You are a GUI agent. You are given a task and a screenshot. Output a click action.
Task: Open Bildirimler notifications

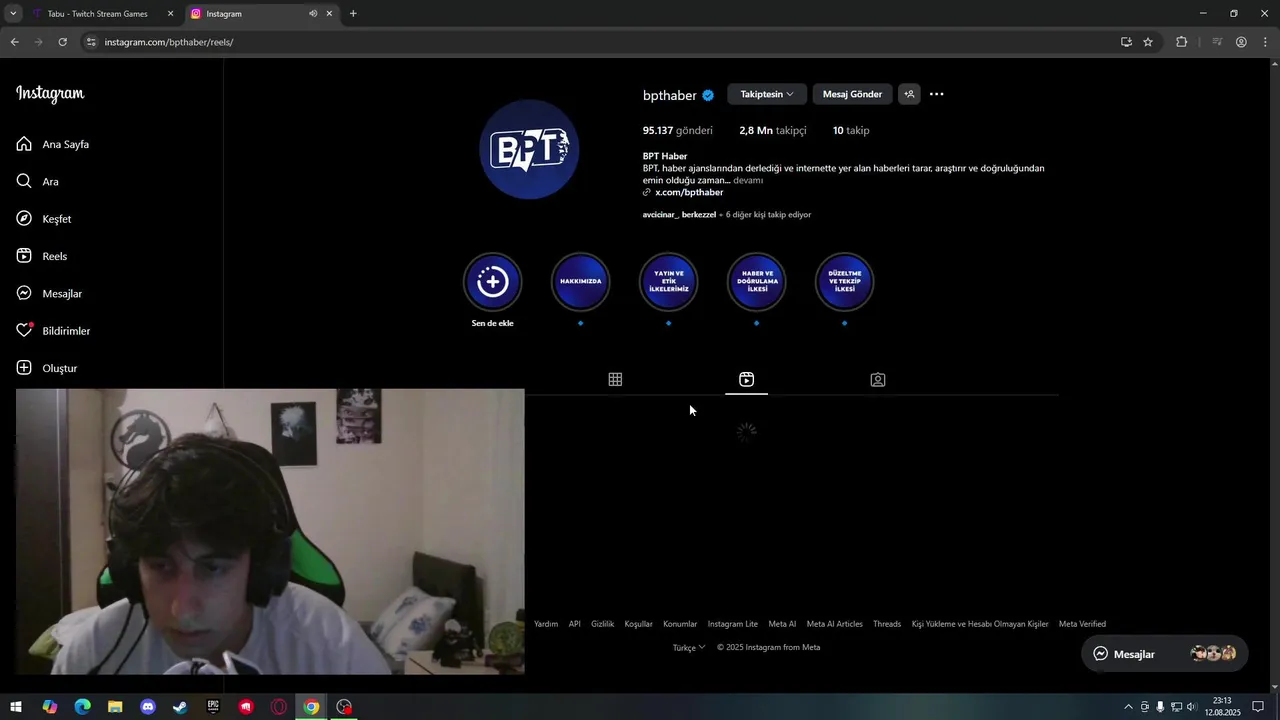pos(54,331)
